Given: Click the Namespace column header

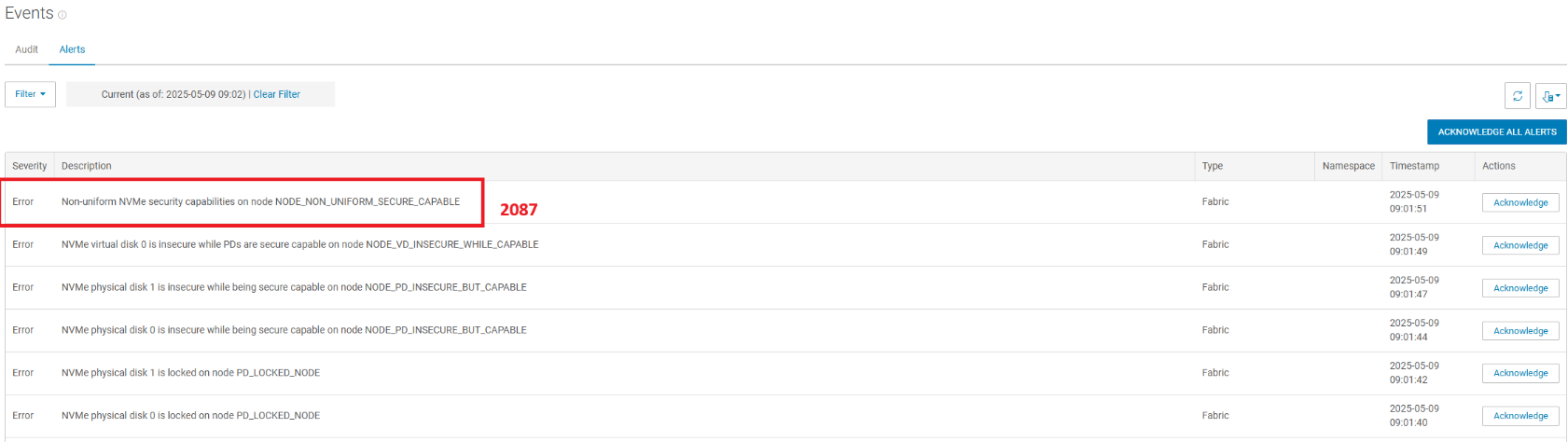Looking at the screenshot, I should pyautogui.click(x=1348, y=166).
